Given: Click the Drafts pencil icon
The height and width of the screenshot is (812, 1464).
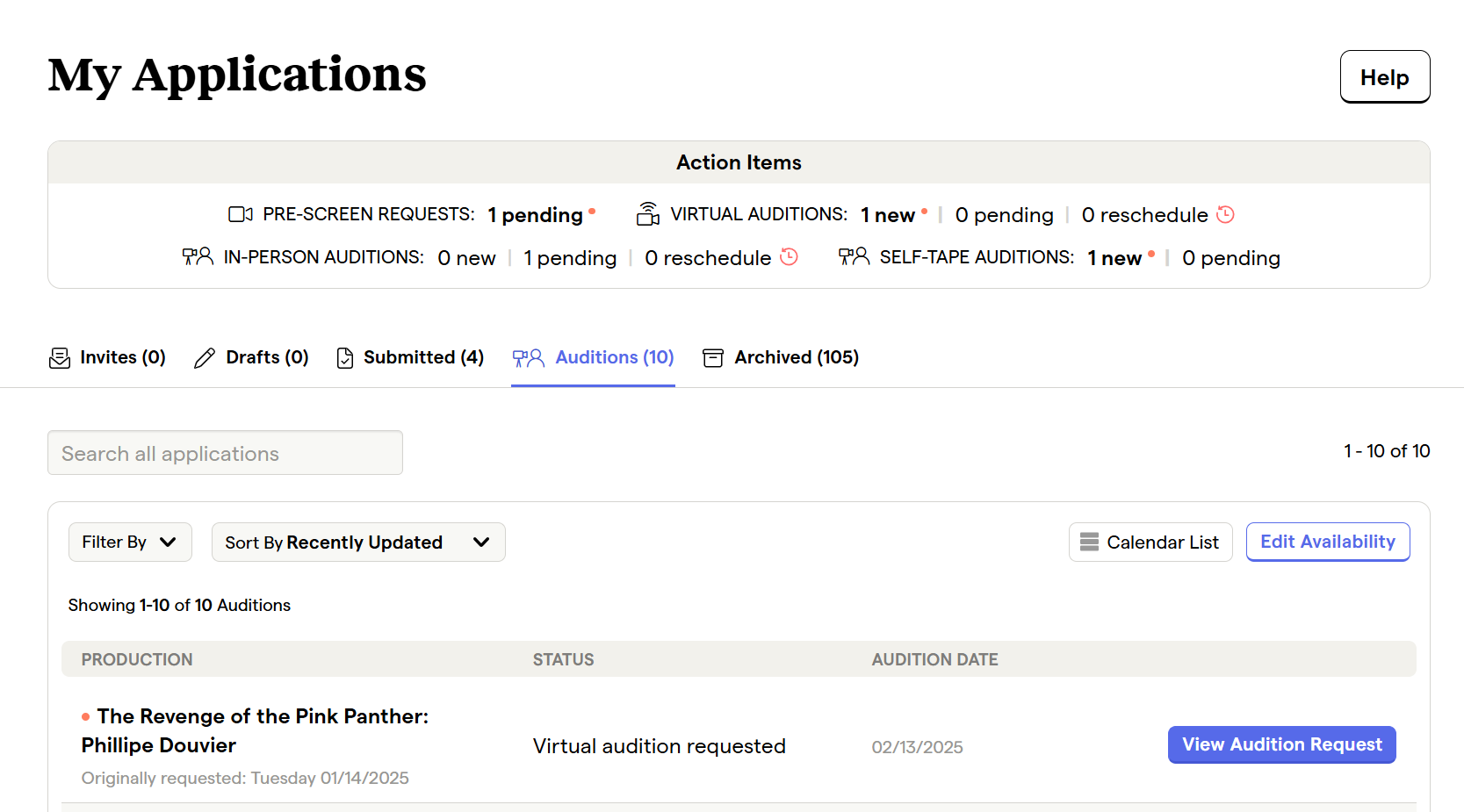Looking at the screenshot, I should (x=205, y=357).
